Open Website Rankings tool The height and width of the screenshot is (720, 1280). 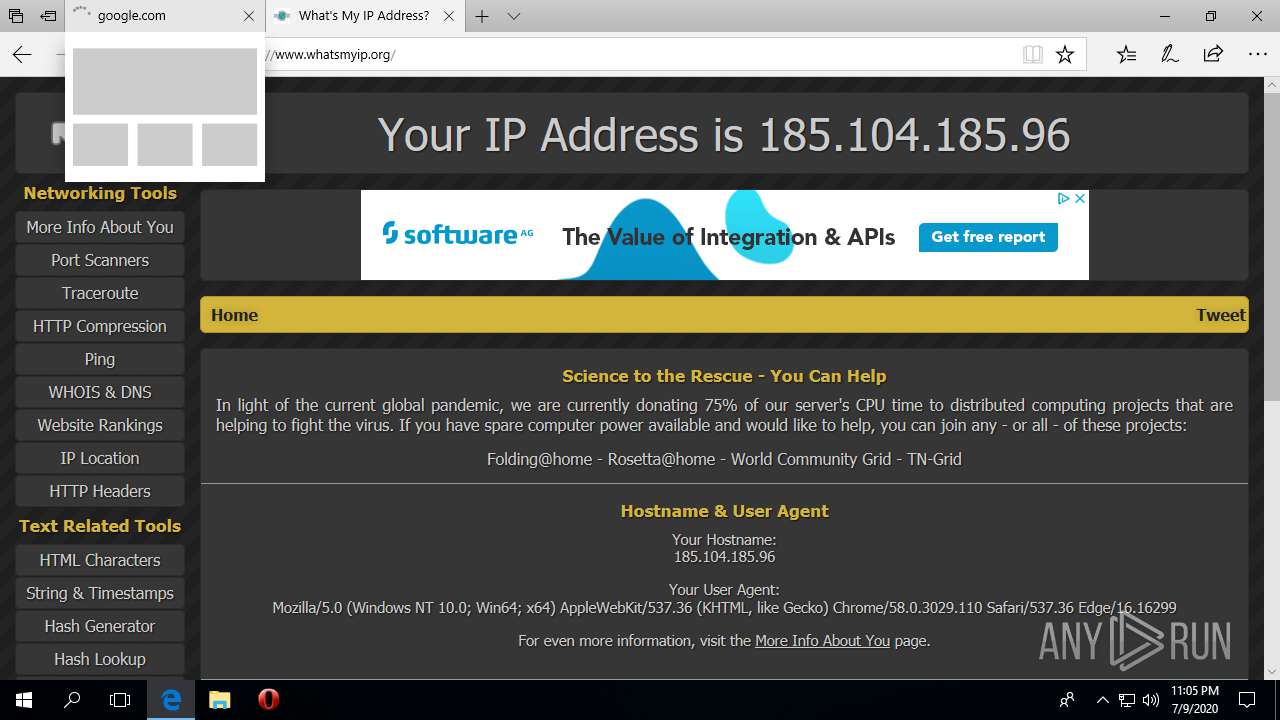[100, 425]
